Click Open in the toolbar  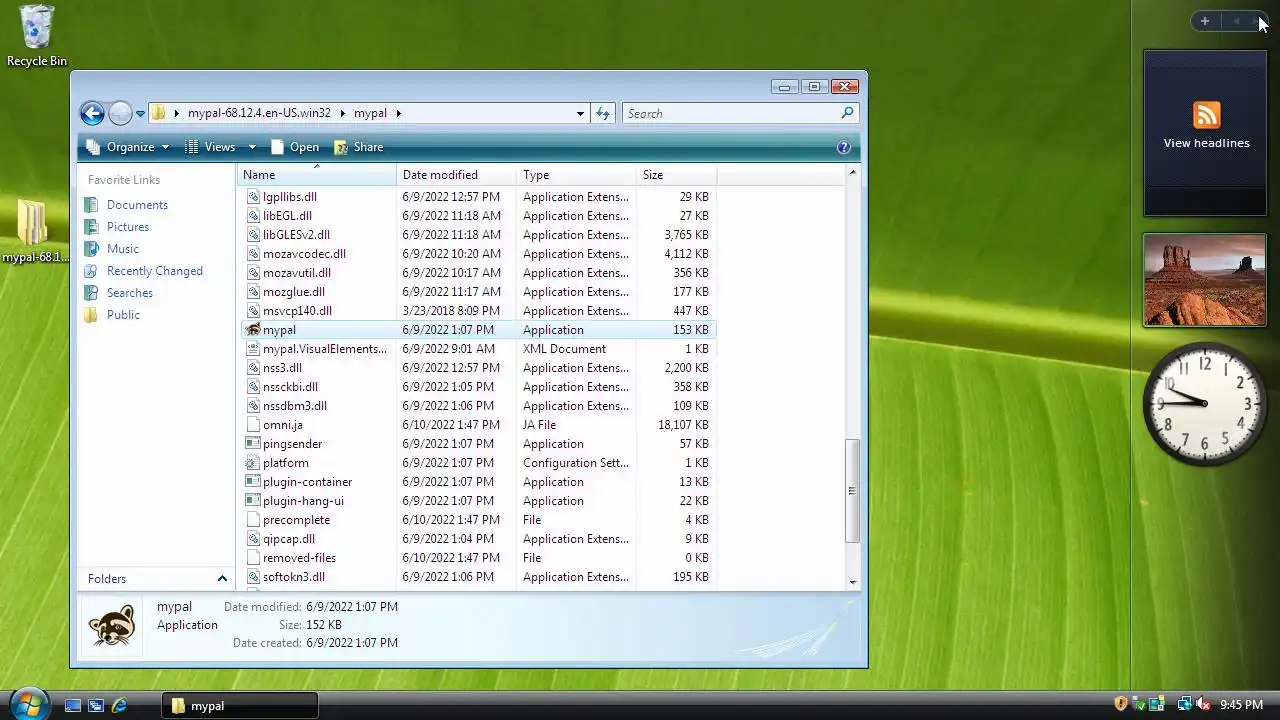tap(295, 147)
